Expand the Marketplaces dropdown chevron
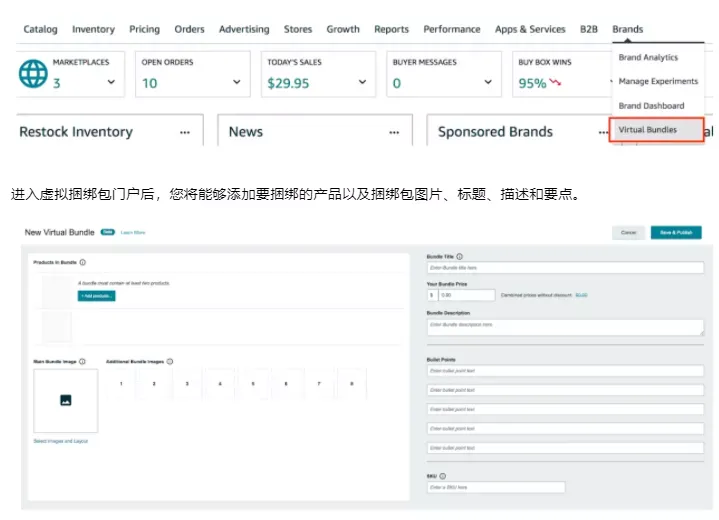719x520 pixels. tap(111, 82)
